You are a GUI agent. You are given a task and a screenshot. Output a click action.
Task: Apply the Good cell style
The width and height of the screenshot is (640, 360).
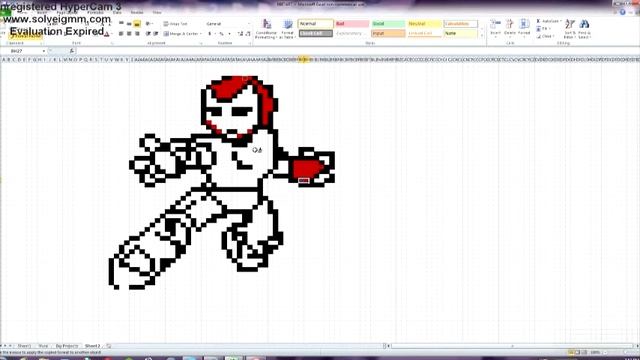[388, 24]
